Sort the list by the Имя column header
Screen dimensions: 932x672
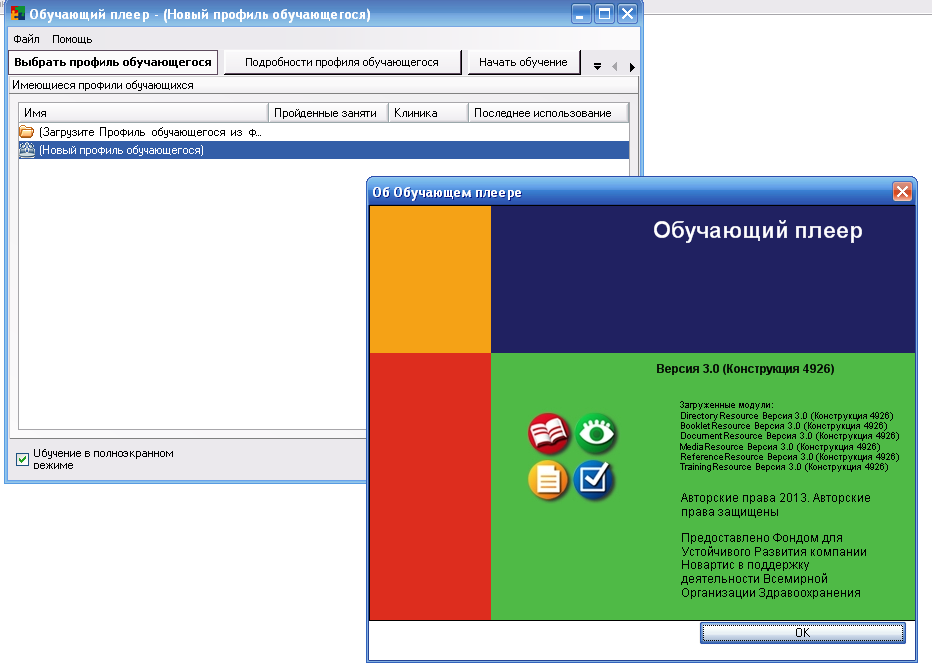tap(143, 113)
